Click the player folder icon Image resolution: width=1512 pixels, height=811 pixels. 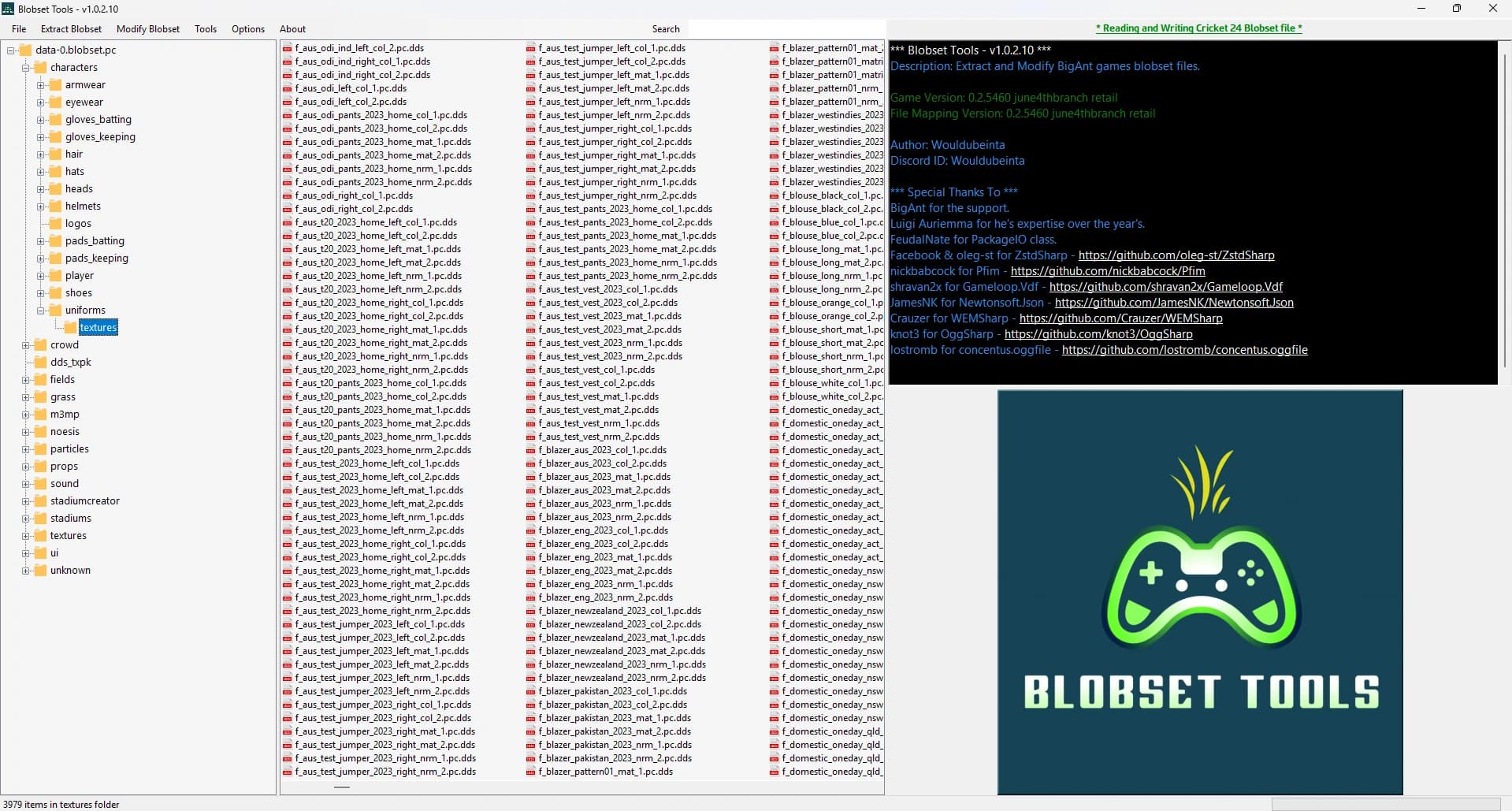(x=55, y=276)
